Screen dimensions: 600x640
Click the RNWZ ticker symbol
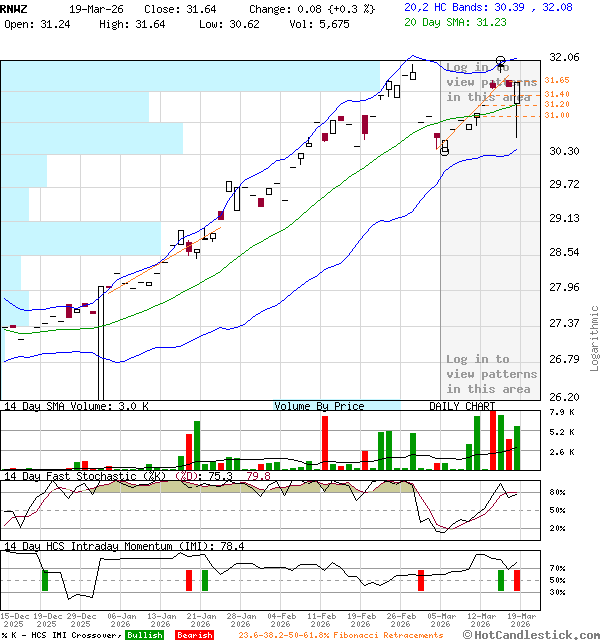click(x=14, y=8)
